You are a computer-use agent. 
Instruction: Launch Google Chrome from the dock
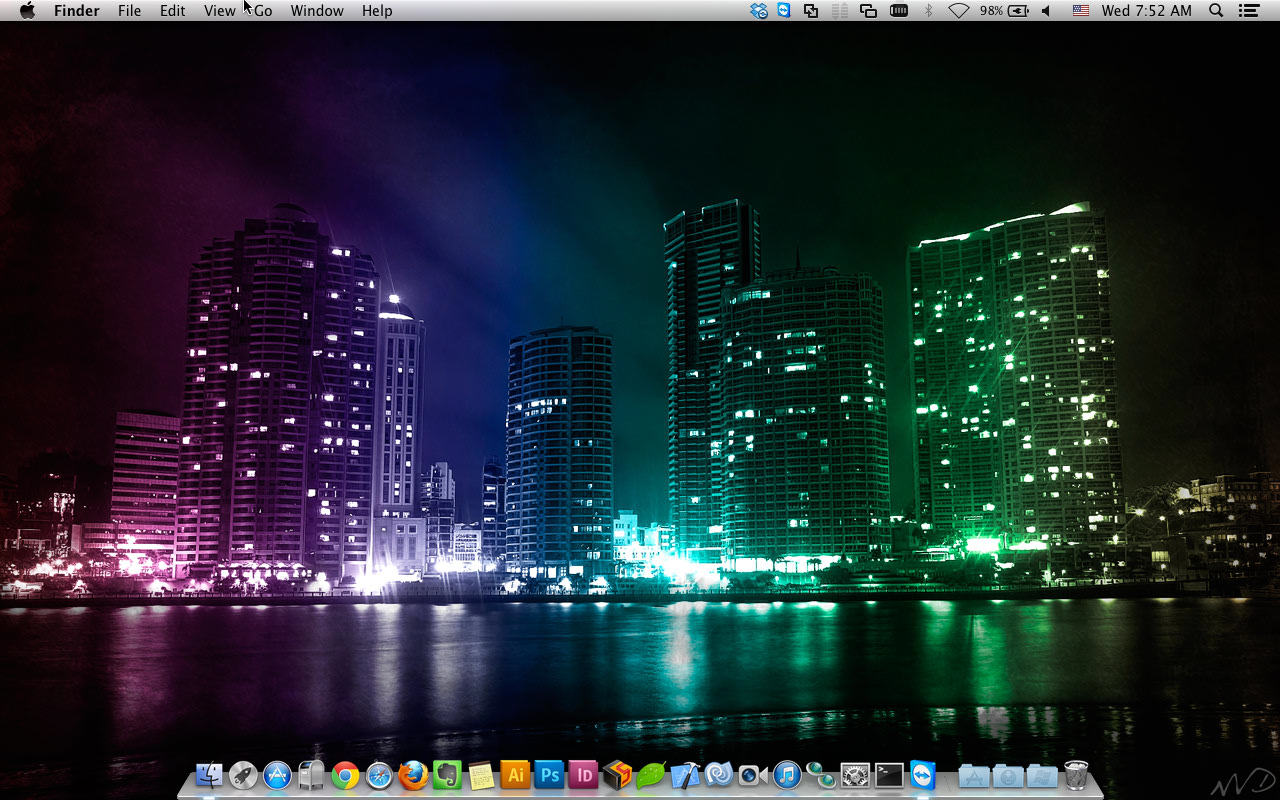[x=345, y=775]
